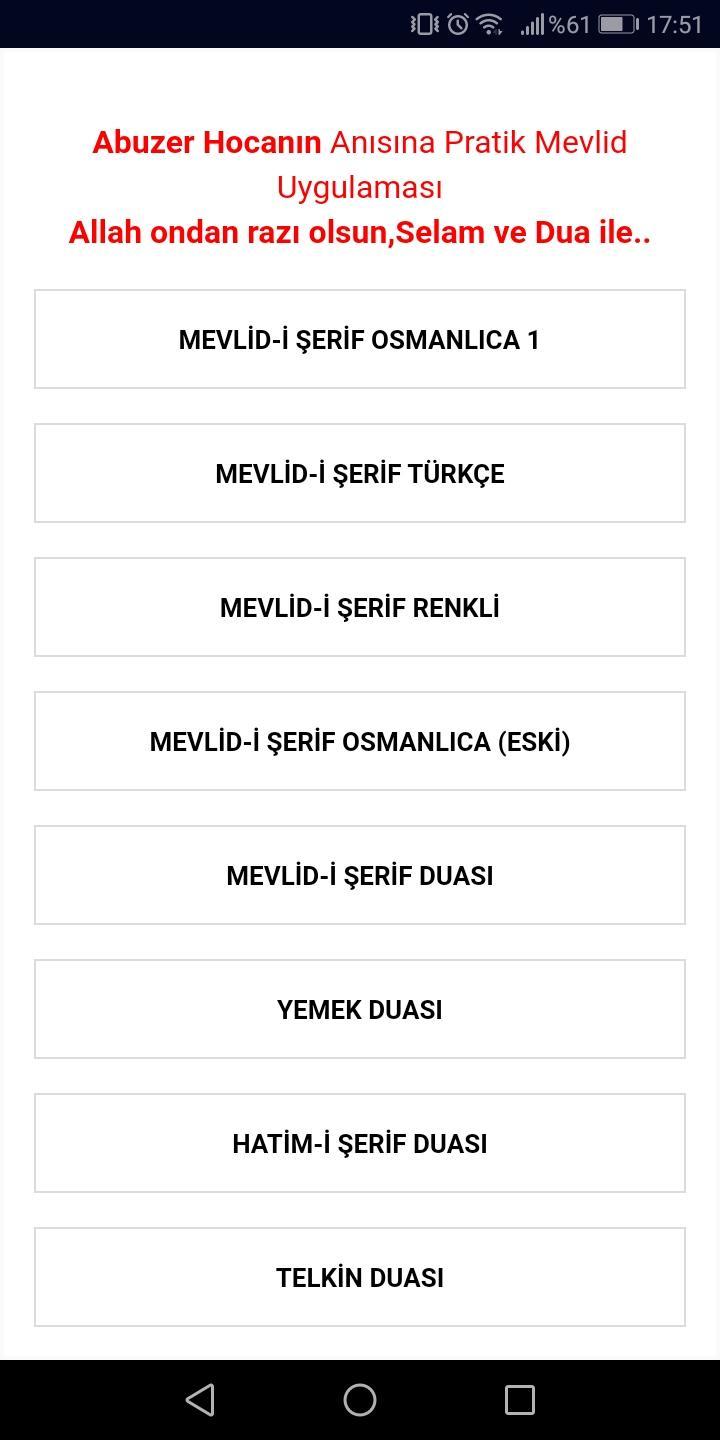Tap the Android home circle icon
This screenshot has width=720, height=1440.
point(360,1399)
